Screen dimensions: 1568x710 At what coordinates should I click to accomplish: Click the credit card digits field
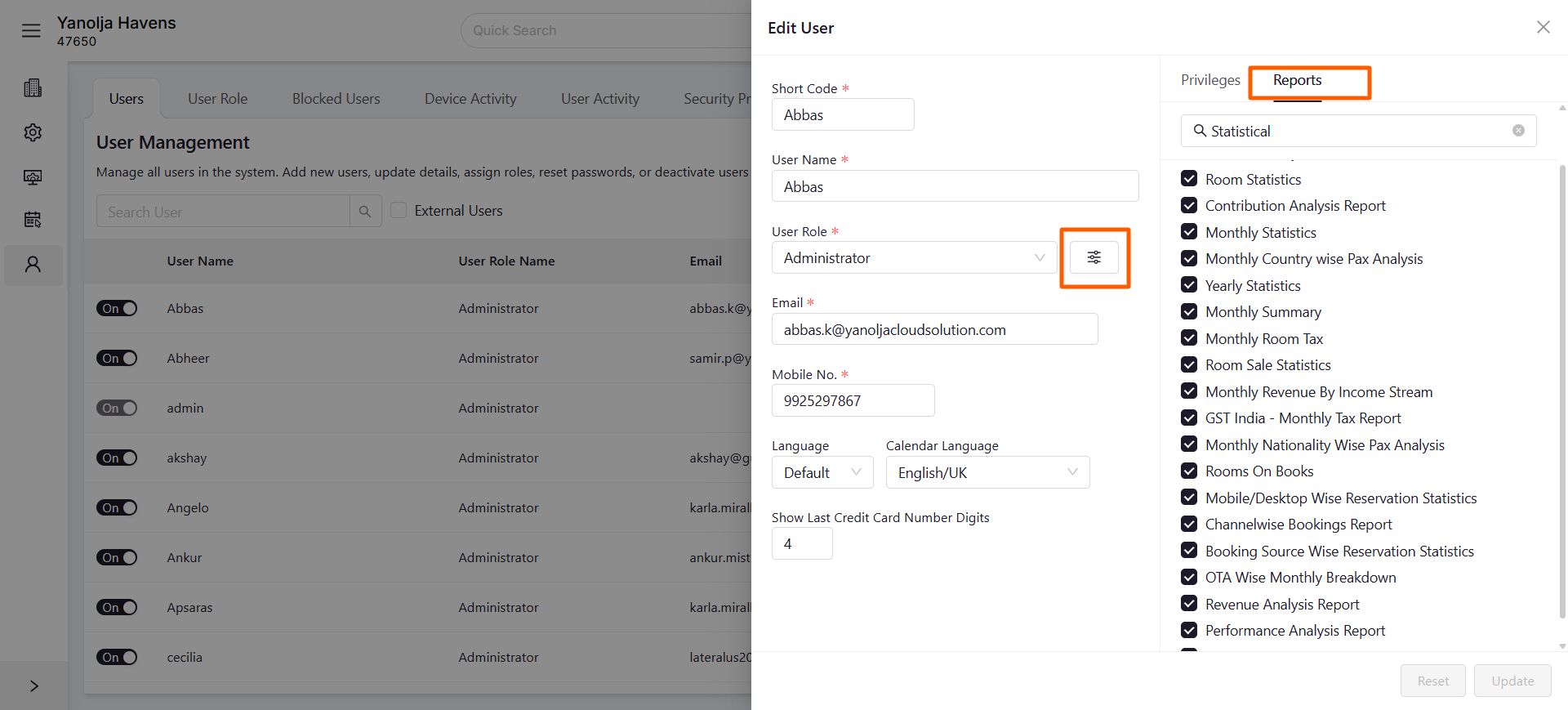802,543
